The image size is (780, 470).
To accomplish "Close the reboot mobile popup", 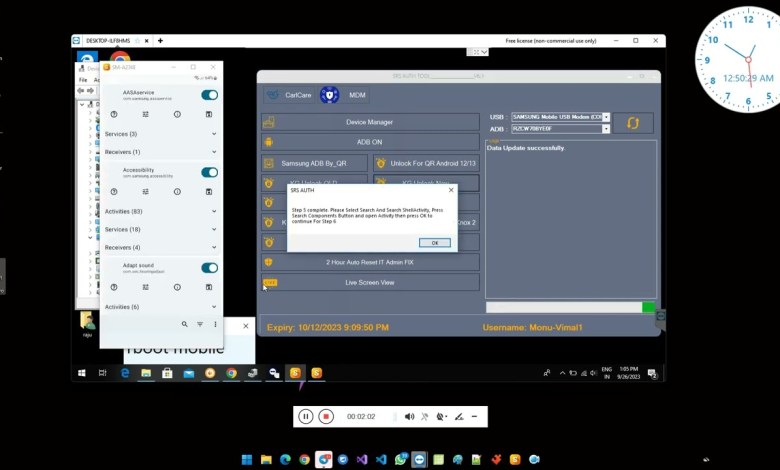I will pos(246,326).
